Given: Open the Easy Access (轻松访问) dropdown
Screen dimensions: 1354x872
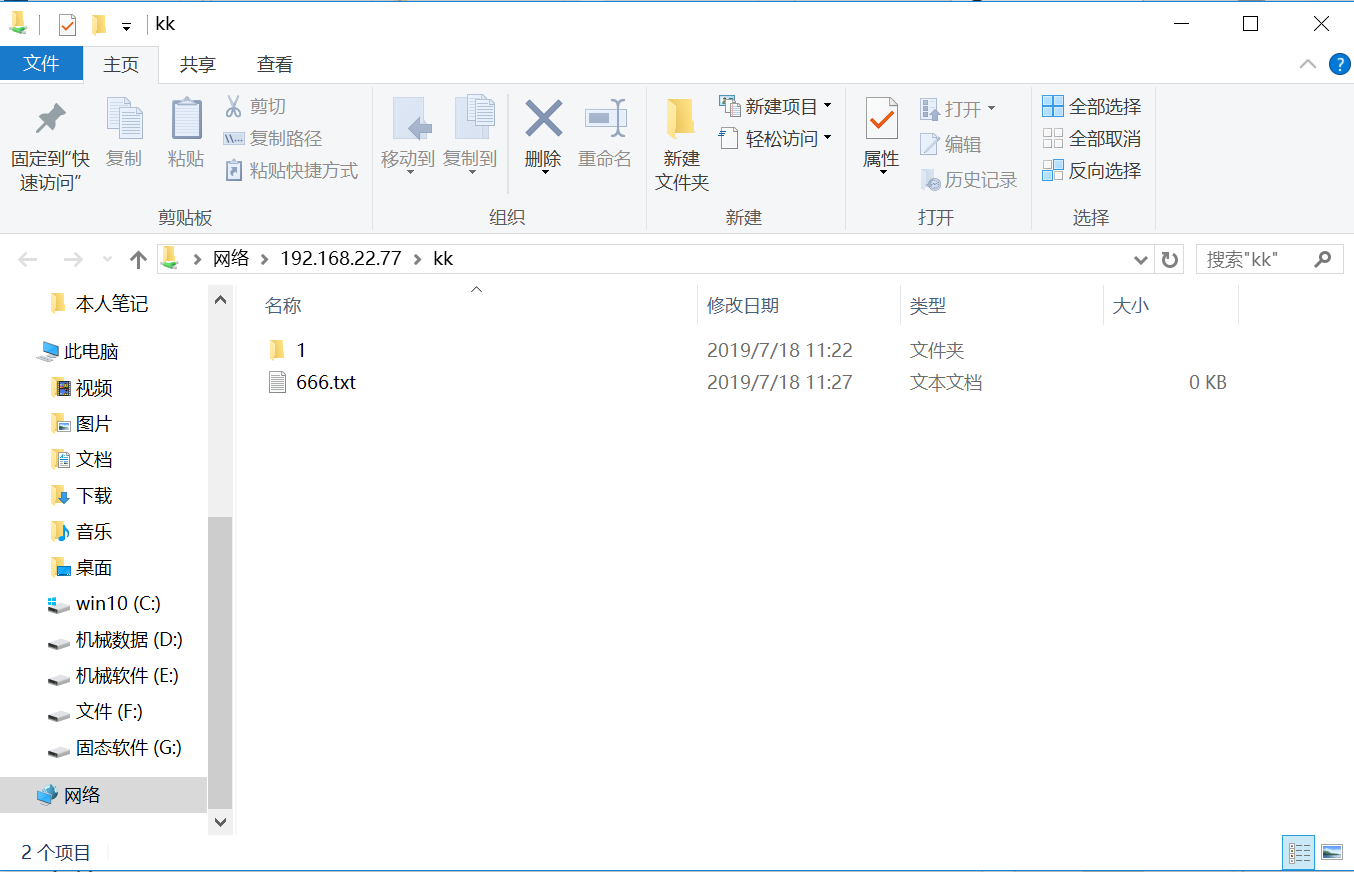Looking at the screenshot, I should point(776,138).
